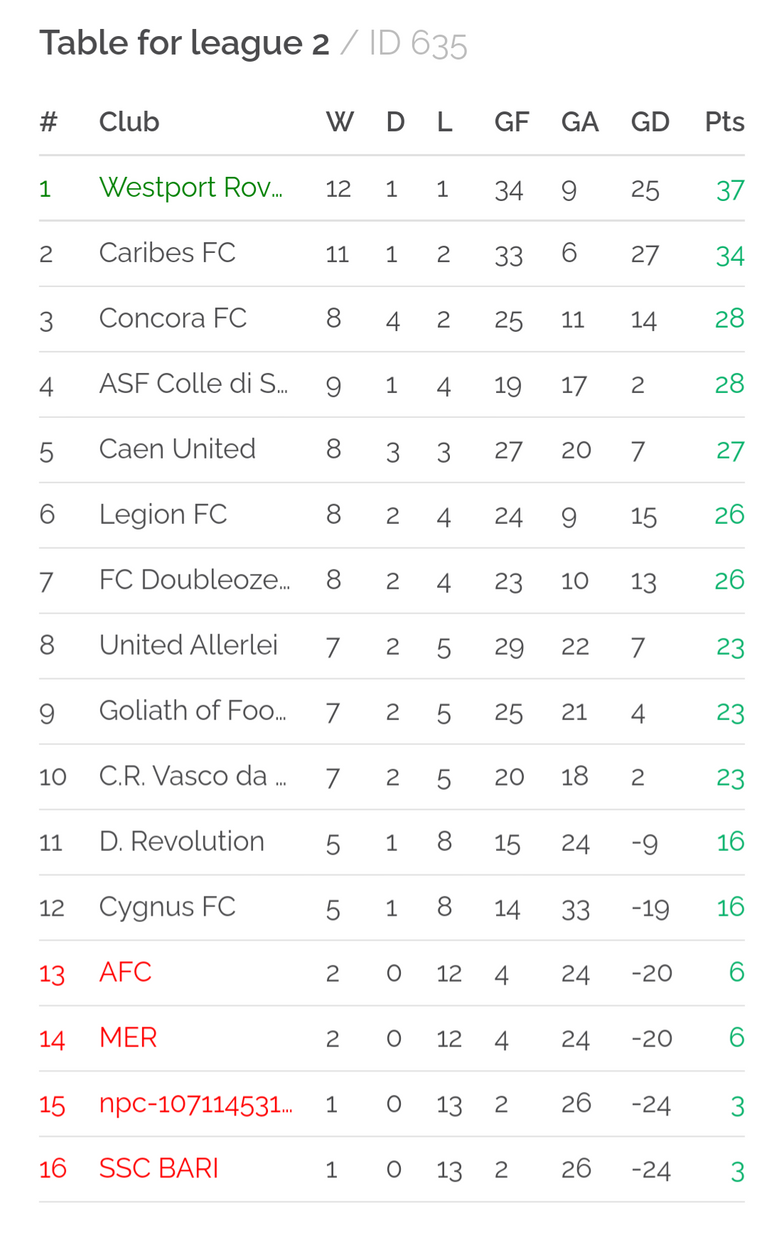
Task: Open the Caribes FC club page
Action: coord(167,252)
